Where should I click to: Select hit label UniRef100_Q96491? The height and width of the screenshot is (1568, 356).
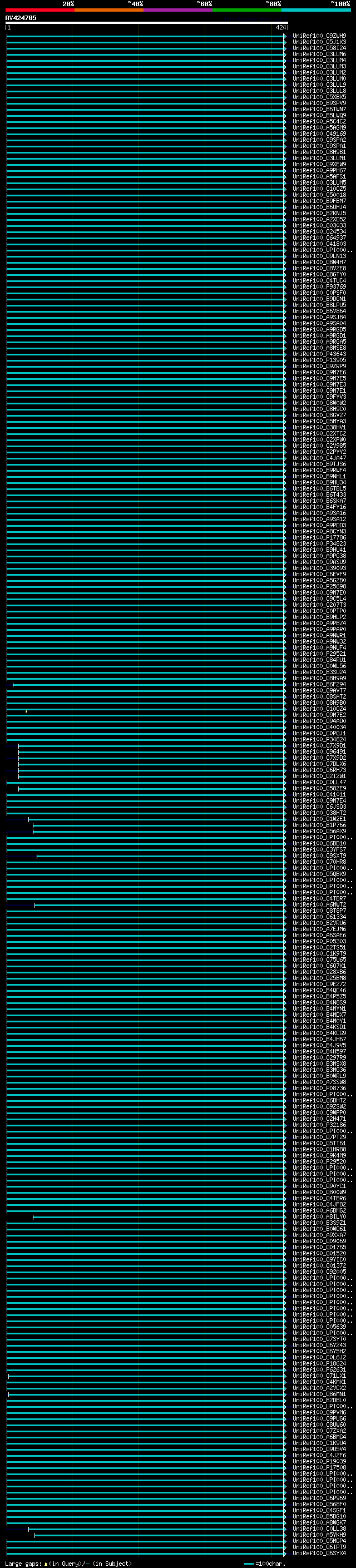pyautogui.click(x=319, y=752)
